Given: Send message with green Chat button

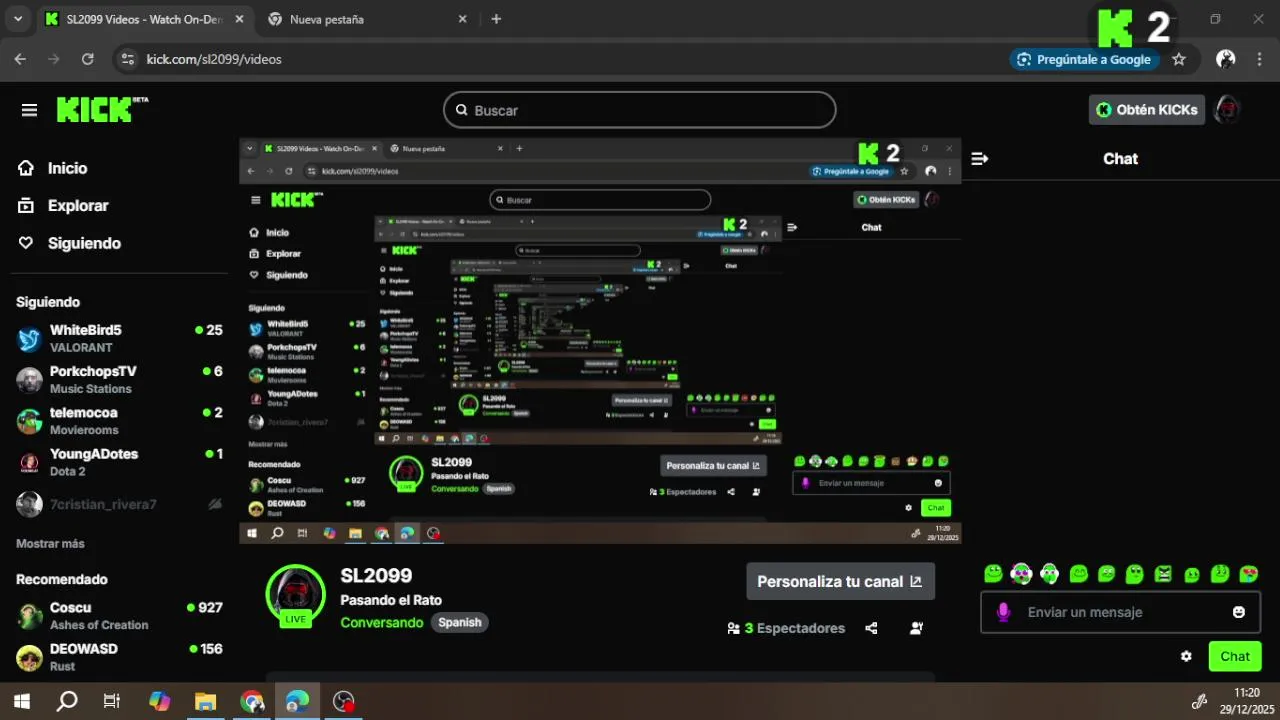Looking at the screenshot, I should [x=1235, y=656].
